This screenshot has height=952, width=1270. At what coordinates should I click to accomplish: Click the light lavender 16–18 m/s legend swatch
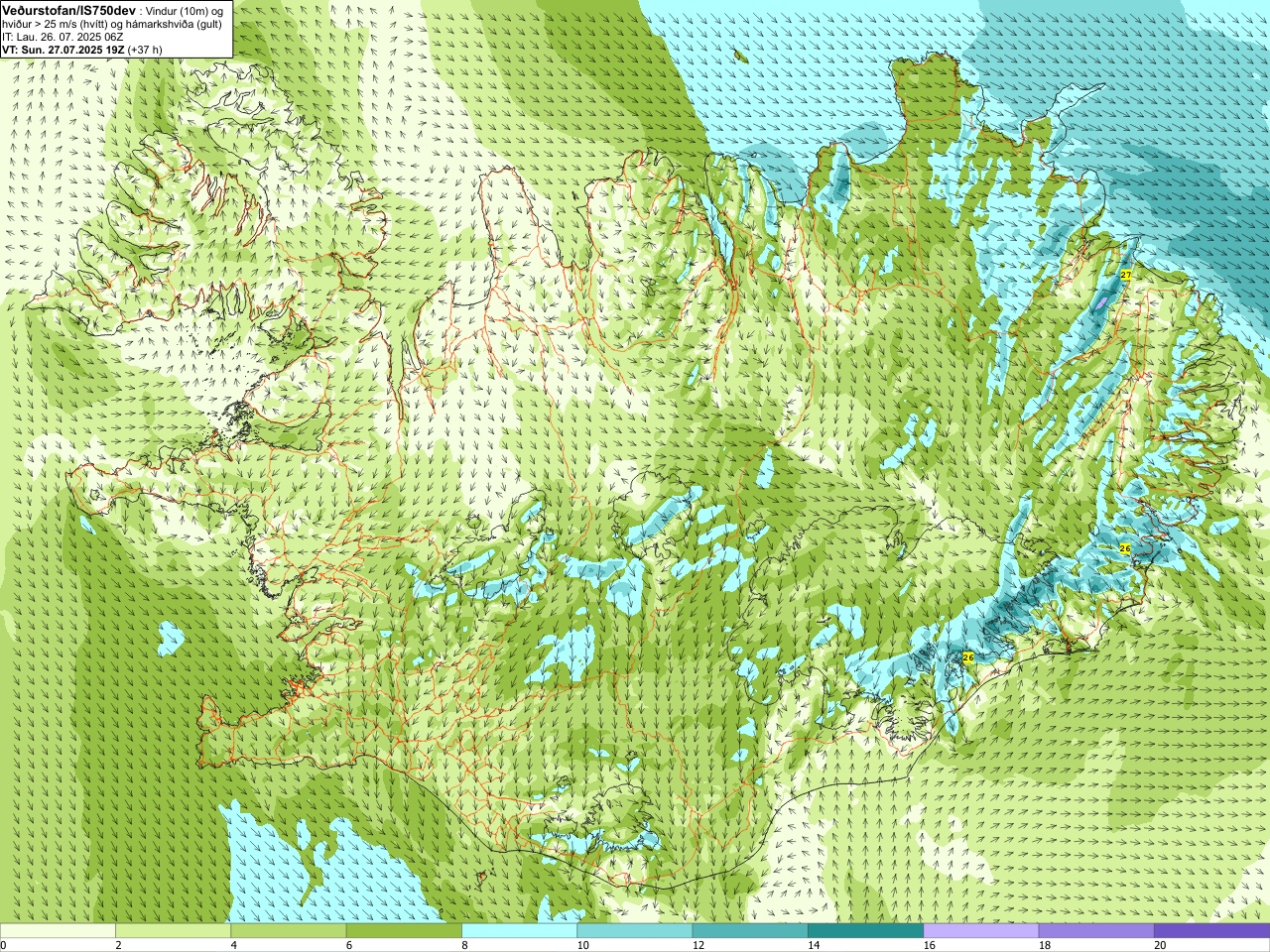point(981,931)
